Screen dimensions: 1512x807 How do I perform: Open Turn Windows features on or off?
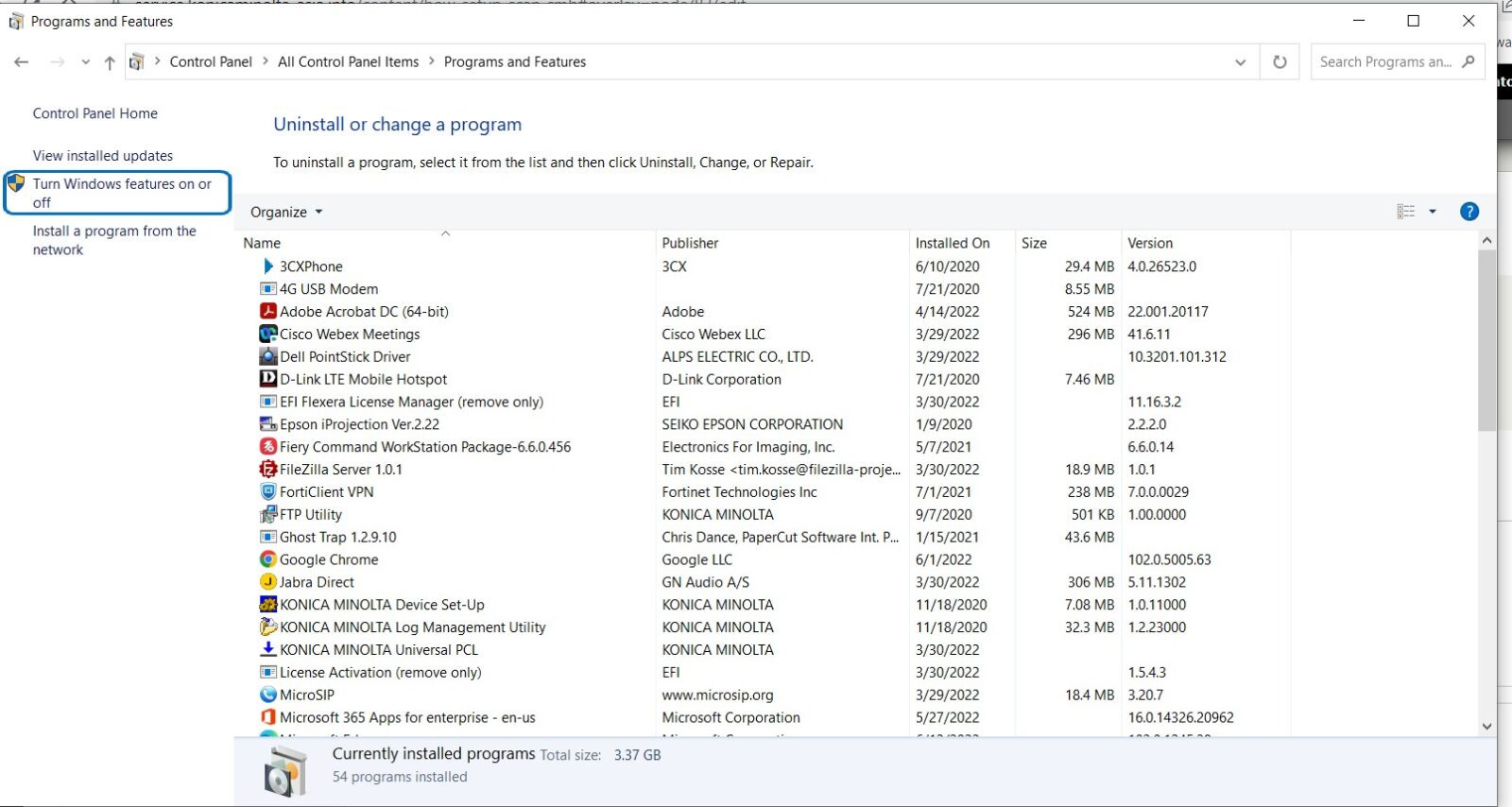tap(121, 193)
